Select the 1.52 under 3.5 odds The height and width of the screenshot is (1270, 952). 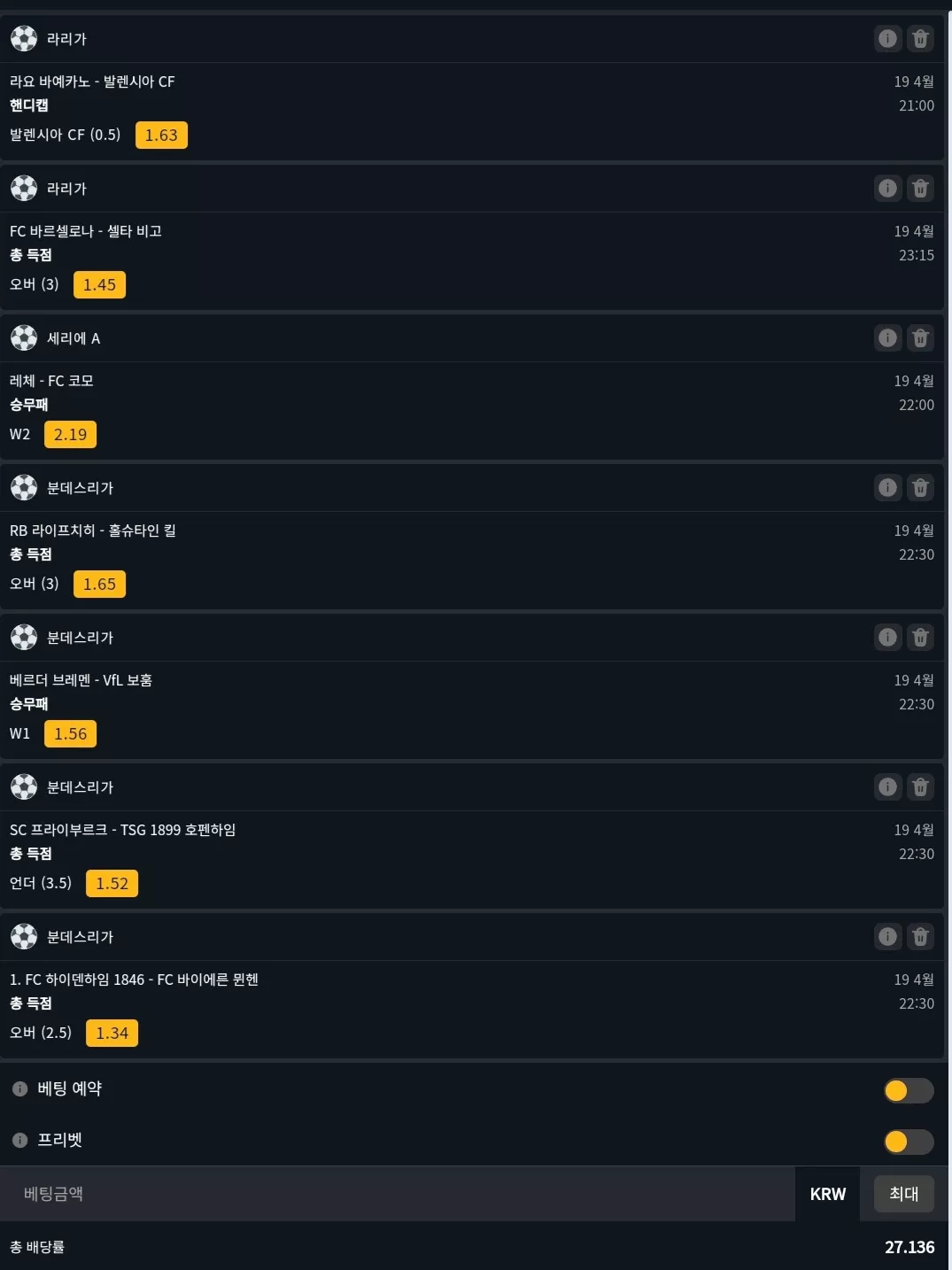coord(112,884)
